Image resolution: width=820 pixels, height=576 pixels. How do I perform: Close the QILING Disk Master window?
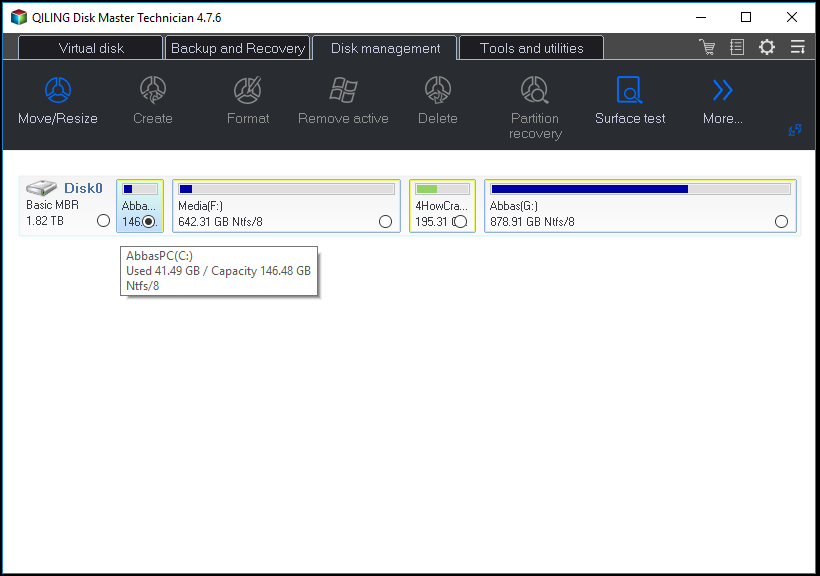(x=792, y=17)
